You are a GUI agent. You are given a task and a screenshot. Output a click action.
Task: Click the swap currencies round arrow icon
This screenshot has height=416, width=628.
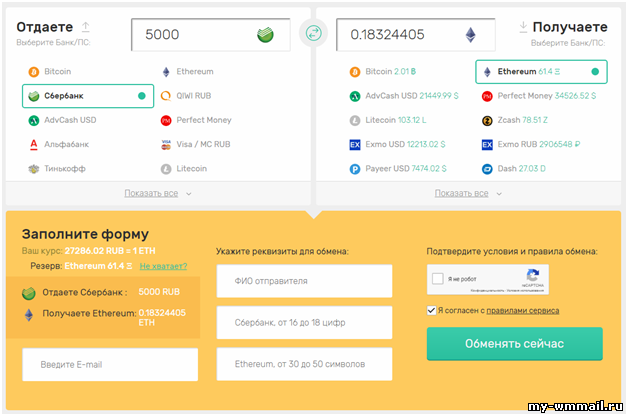point(314,33)
